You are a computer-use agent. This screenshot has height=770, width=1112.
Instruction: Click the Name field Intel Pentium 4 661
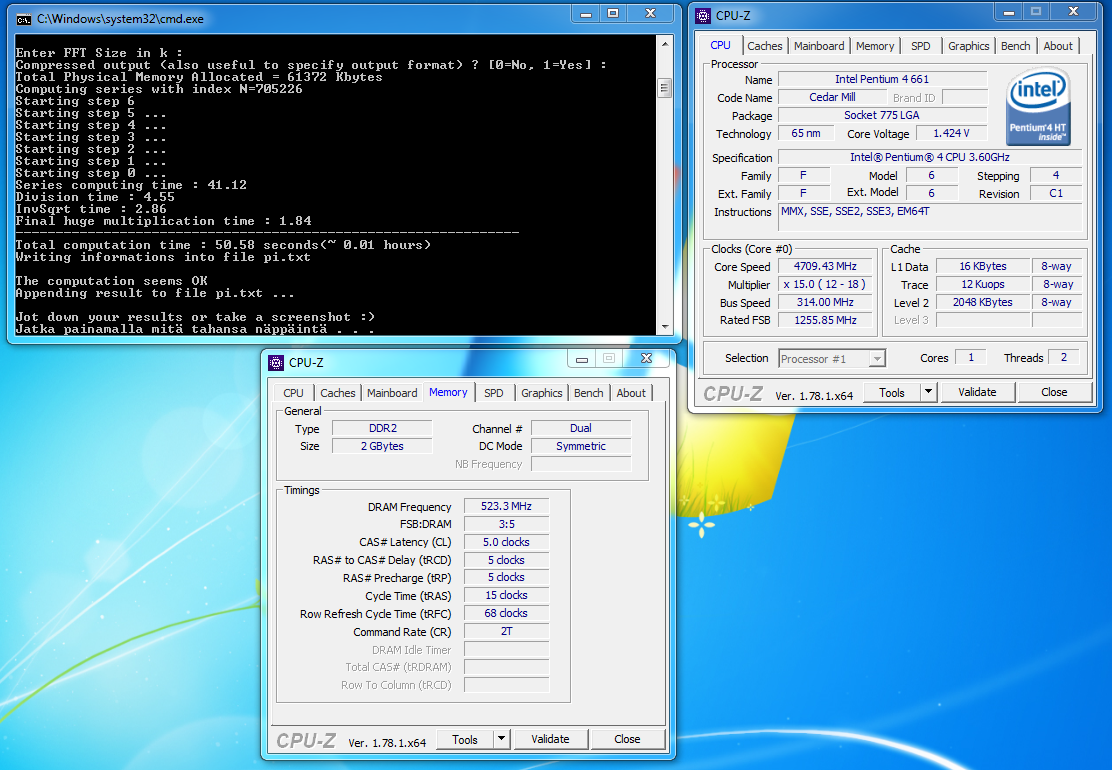[882, 79]
